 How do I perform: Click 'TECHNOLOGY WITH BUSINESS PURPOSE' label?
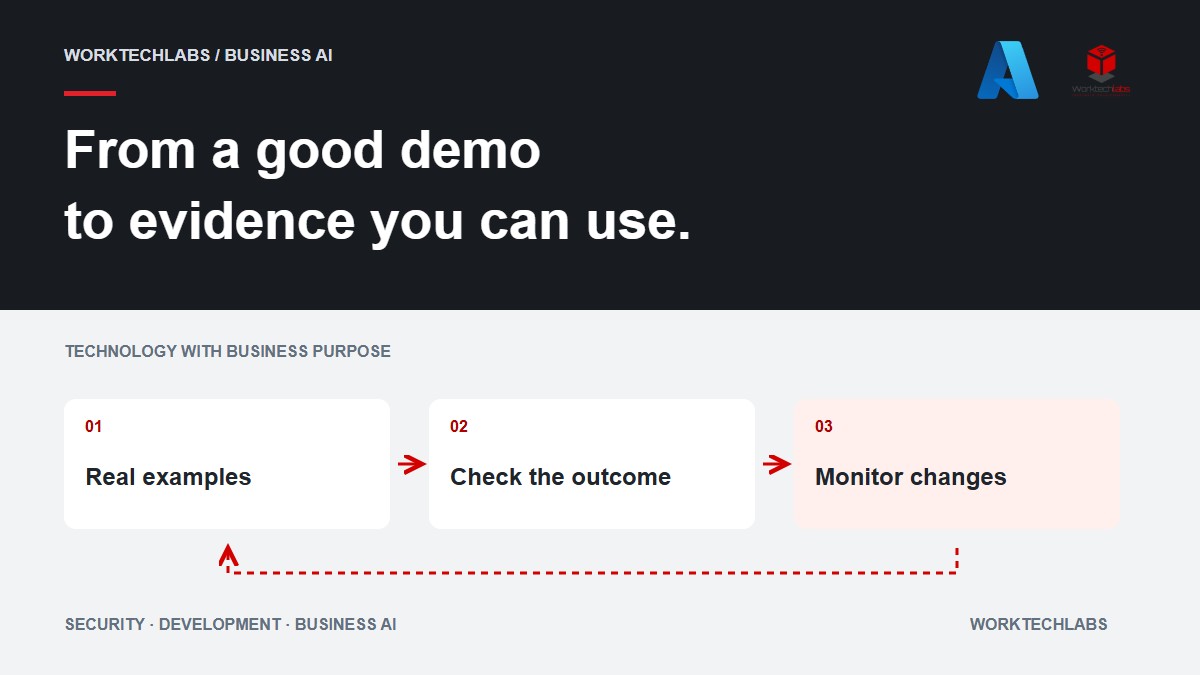[x=228, y=351]
